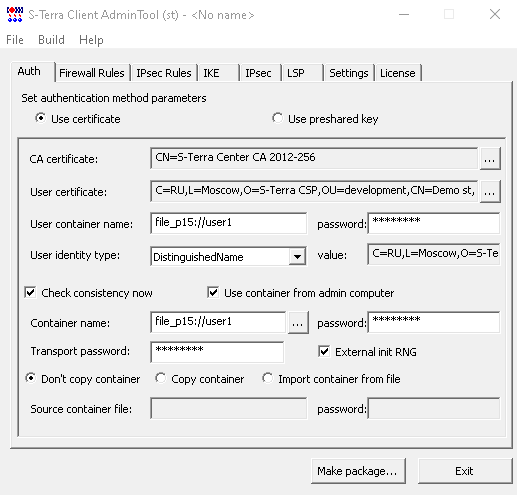Click the User certificate field

[x=314, y=191]
